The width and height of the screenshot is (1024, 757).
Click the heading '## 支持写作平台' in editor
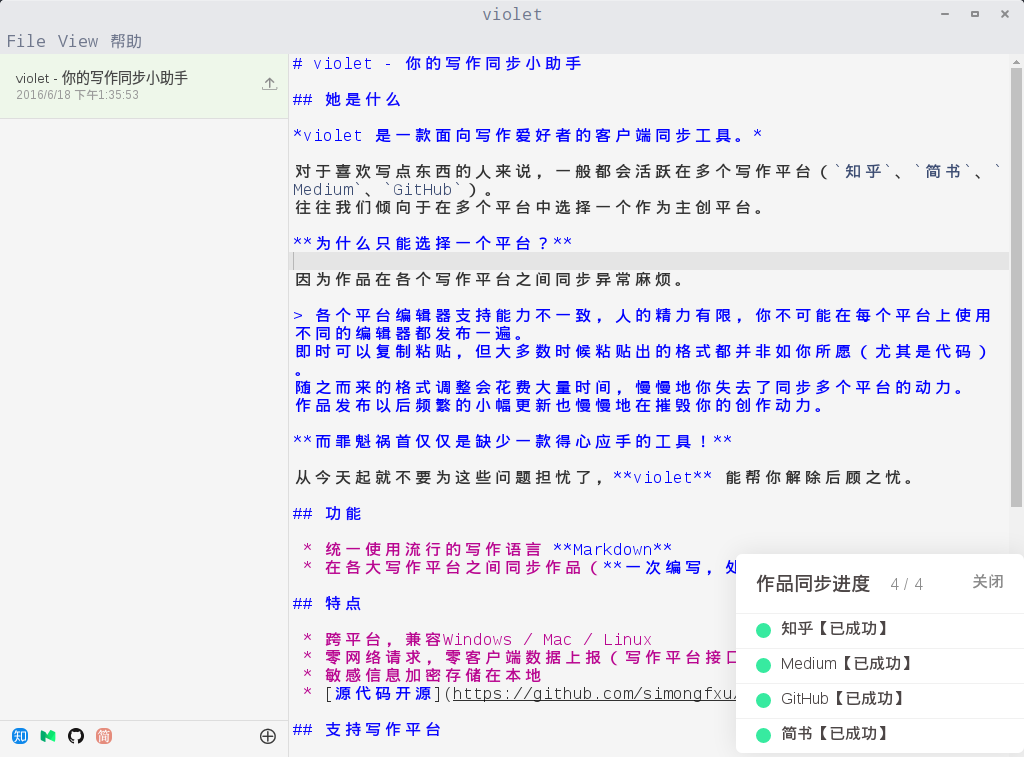[366, 730]
